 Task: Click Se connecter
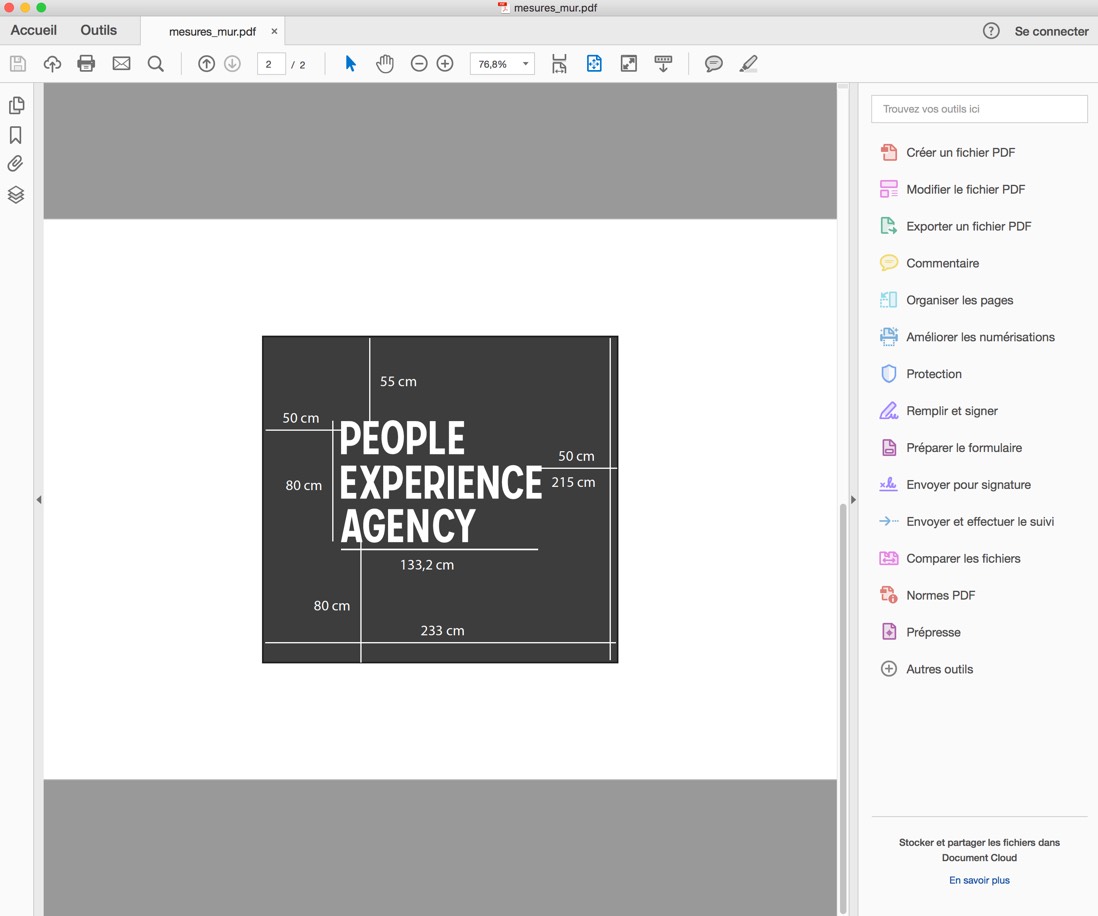pyautogui.click(x=1051, y=32)
